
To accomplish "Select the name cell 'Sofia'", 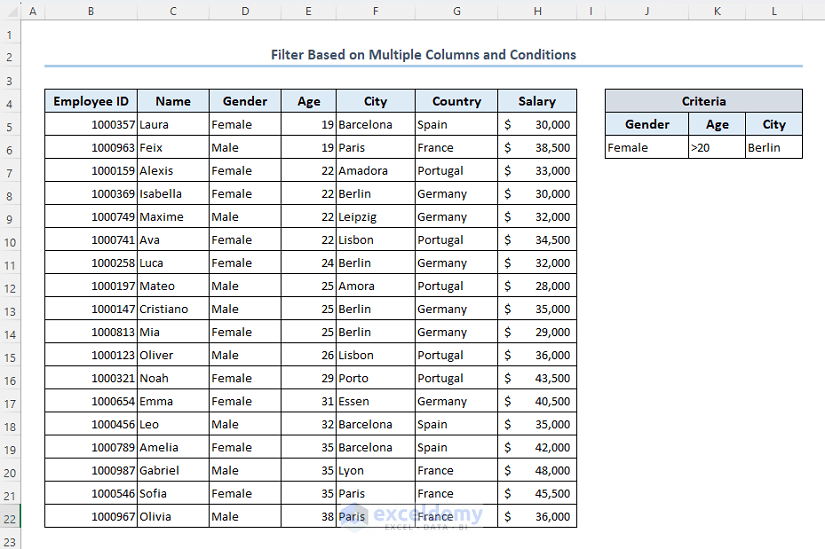I will [173, 494].
